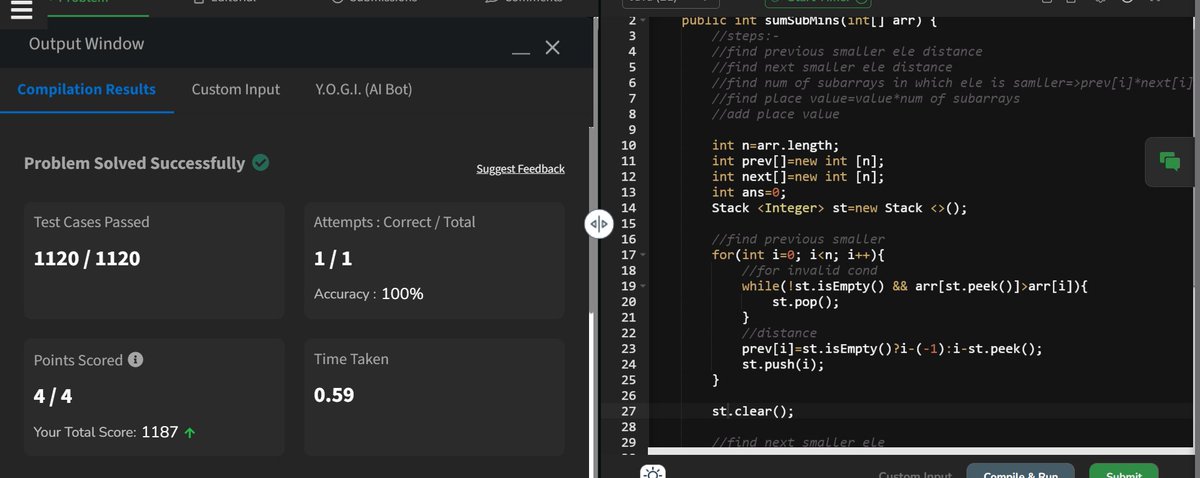Open the Suggest Feedback link
This screenshot has height=478, width=1200.
click(x=520, y=169)
